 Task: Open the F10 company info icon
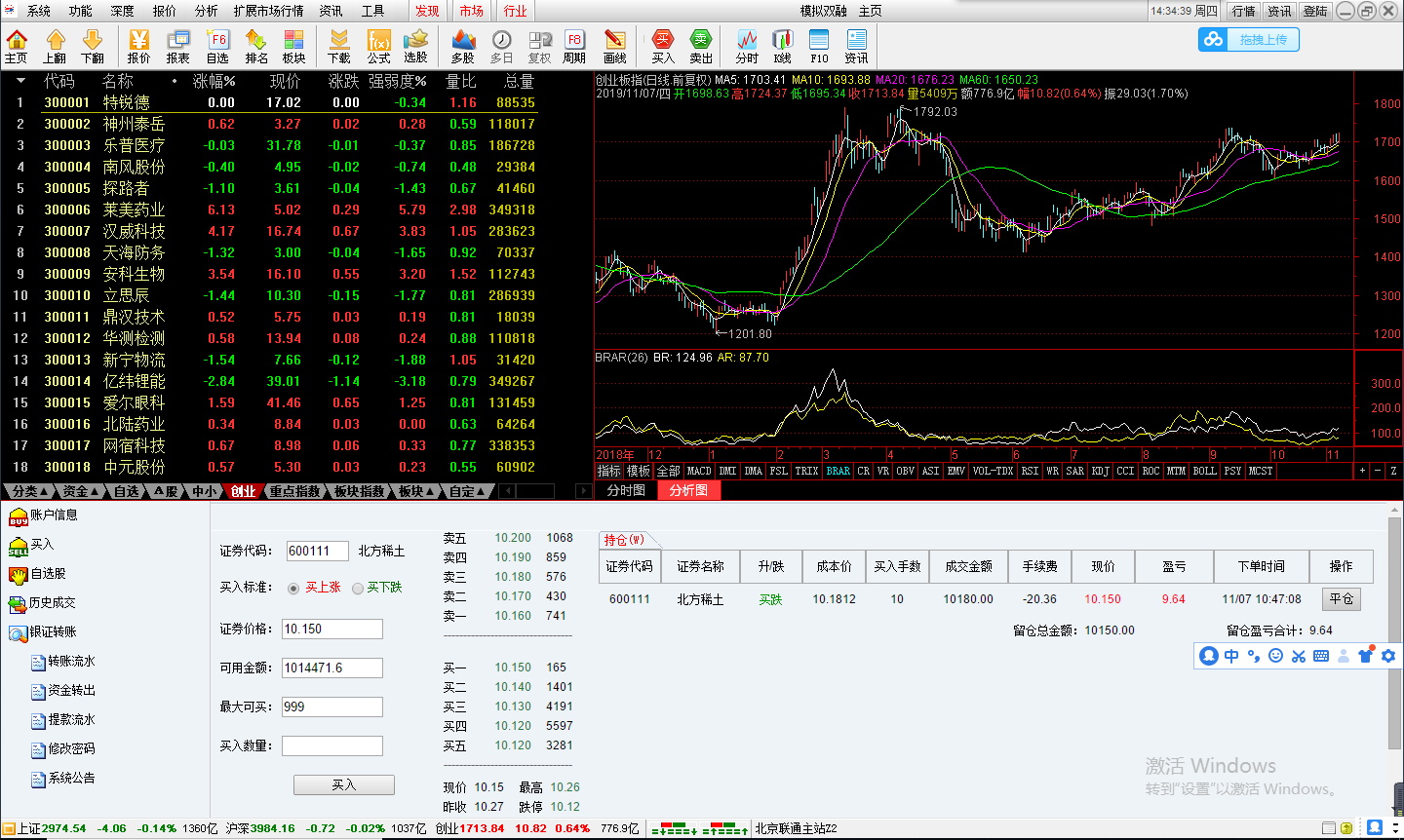pos(819,46)
